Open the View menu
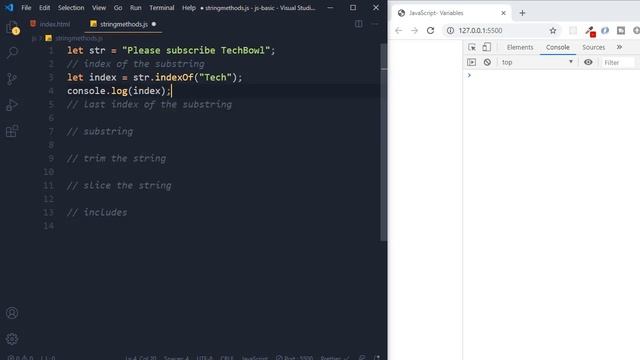Viewport: 640px width, 360px height. coord(99,8)
